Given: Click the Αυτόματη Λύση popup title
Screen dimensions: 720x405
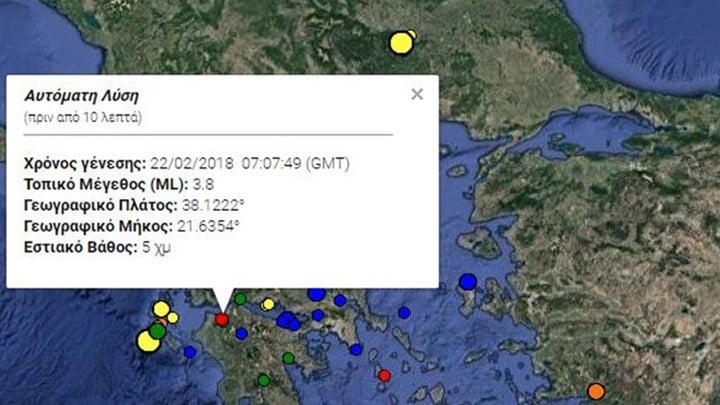Looking at the screenshot, I should 81,96.
